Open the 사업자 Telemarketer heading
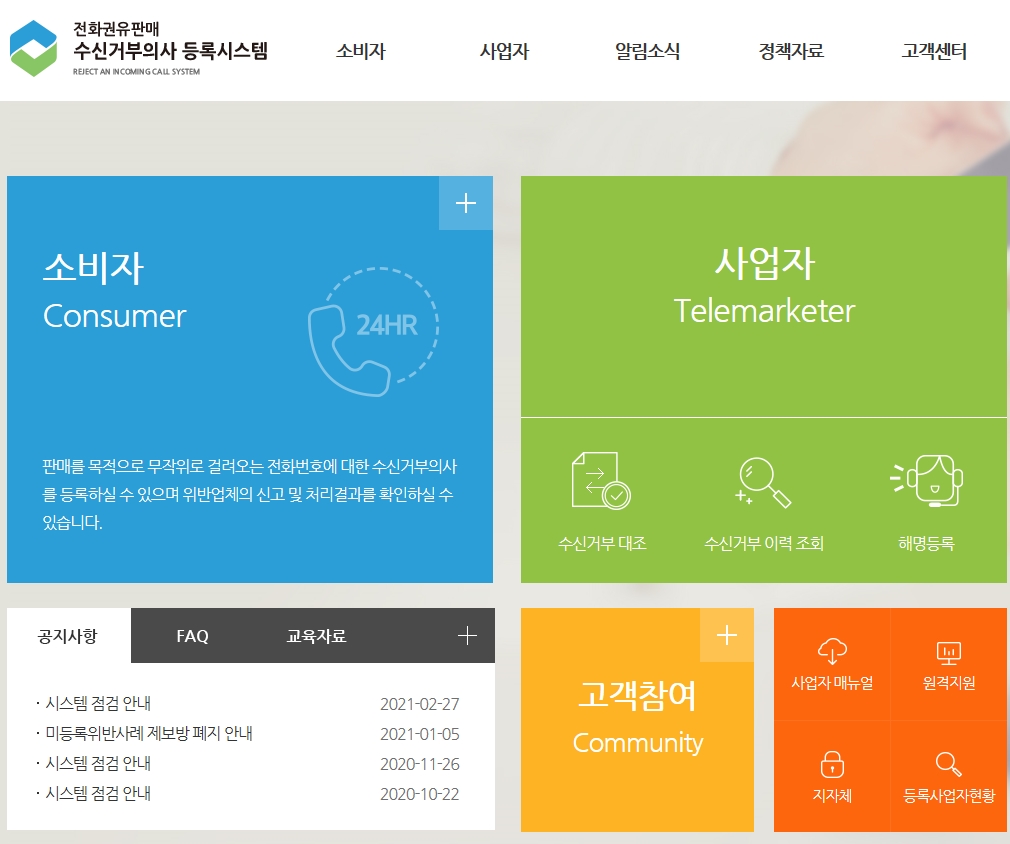Image resolution: width=1010 pixels, height=844 pixels. [765, 286]
